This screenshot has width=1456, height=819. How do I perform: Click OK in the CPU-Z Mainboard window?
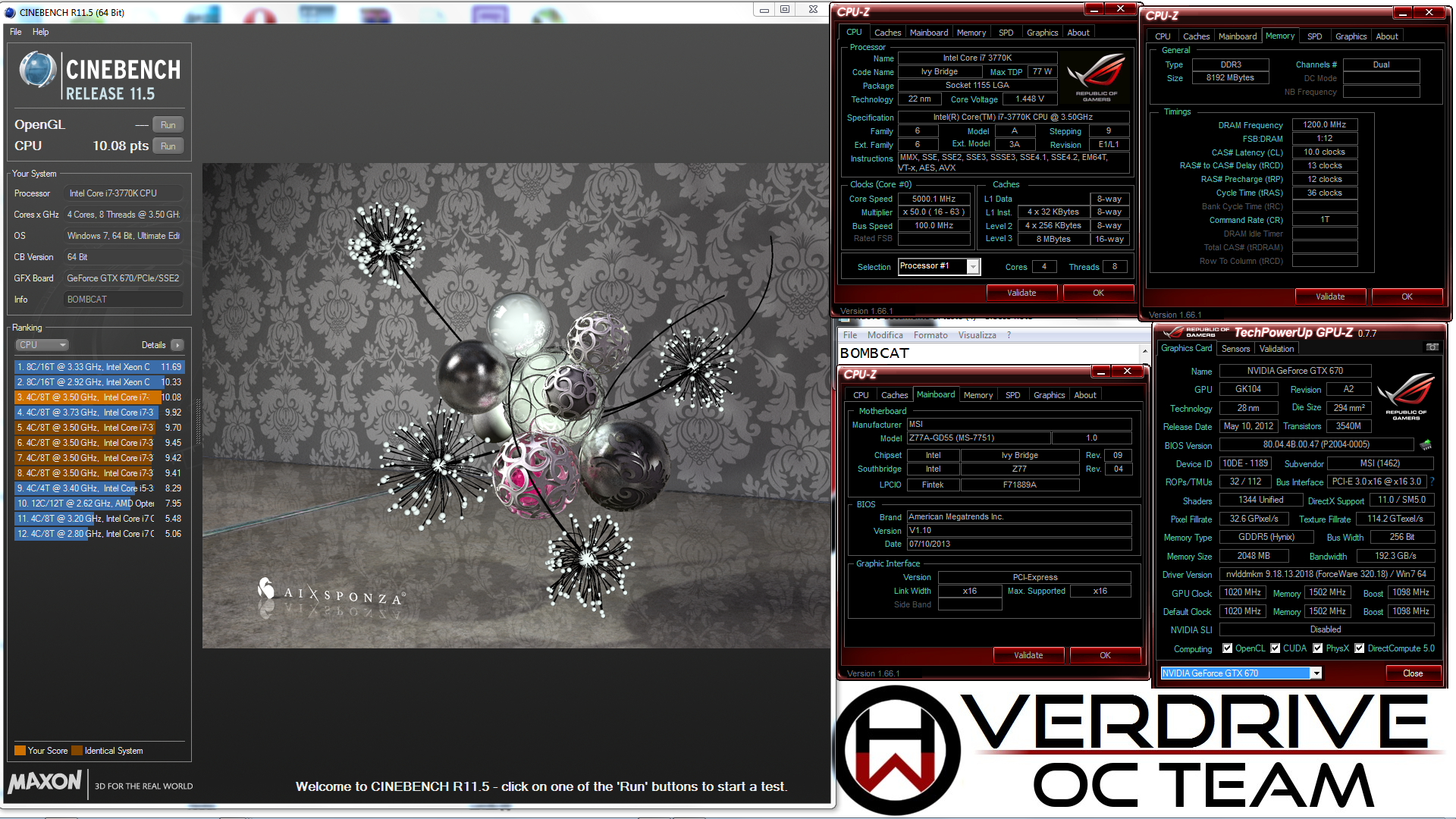click(x=1105, y=655)
